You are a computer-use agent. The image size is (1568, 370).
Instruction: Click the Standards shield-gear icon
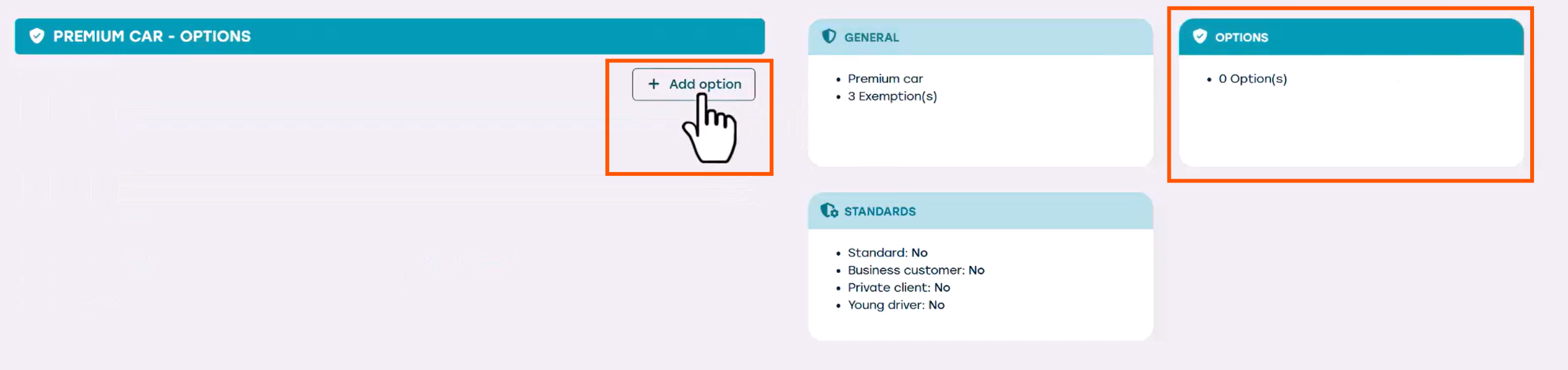coord(829,211)
